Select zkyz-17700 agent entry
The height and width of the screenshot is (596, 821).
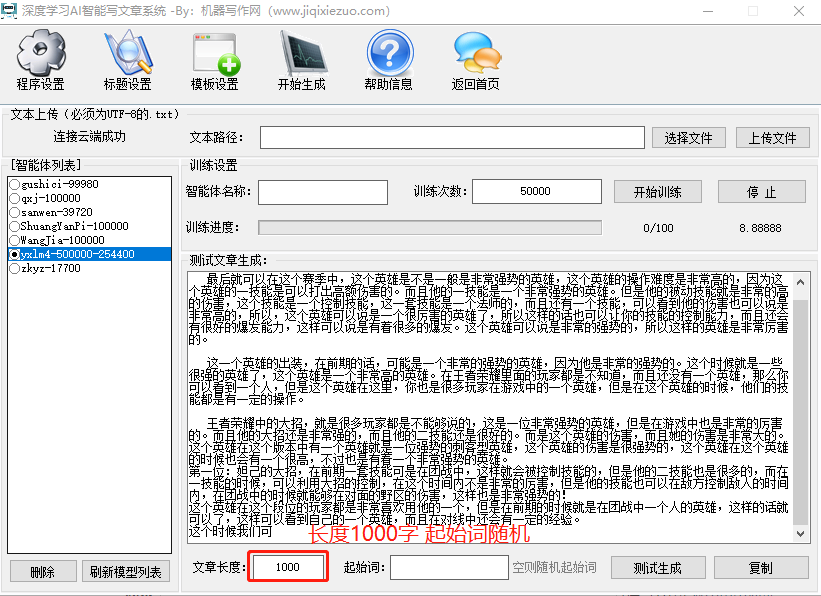(x=14, y=269)
